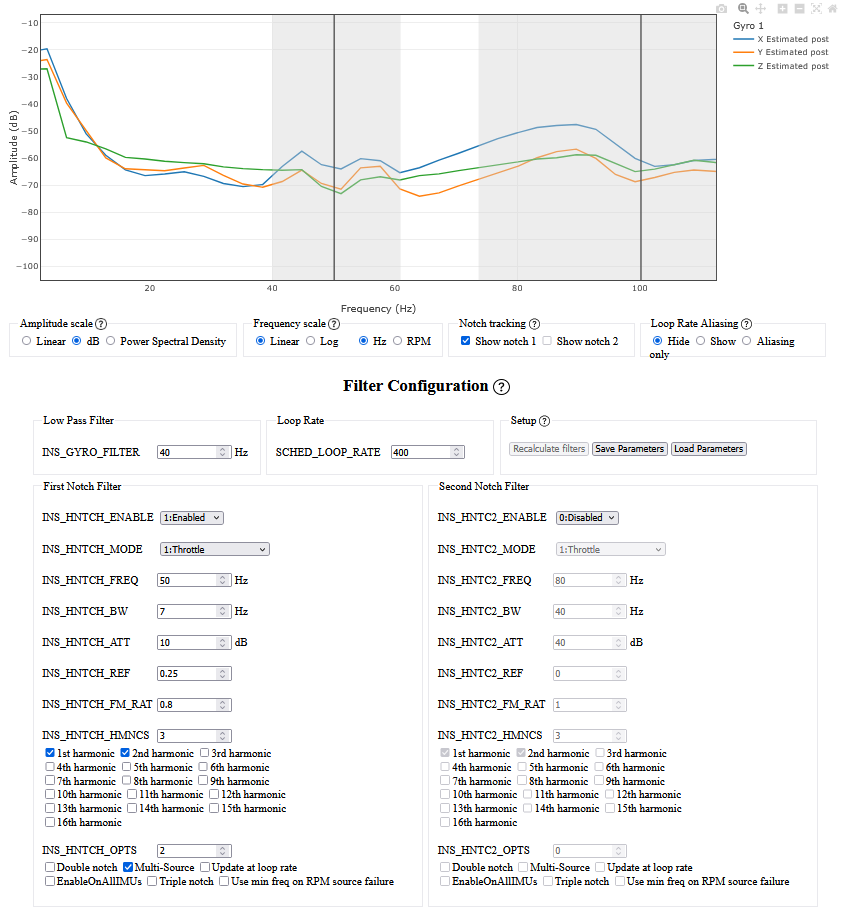Image resolution: width=850 pixels, height=915 pixels.
Task: Select Power Spectral Density amplitude scale
Action: (111, 341)
